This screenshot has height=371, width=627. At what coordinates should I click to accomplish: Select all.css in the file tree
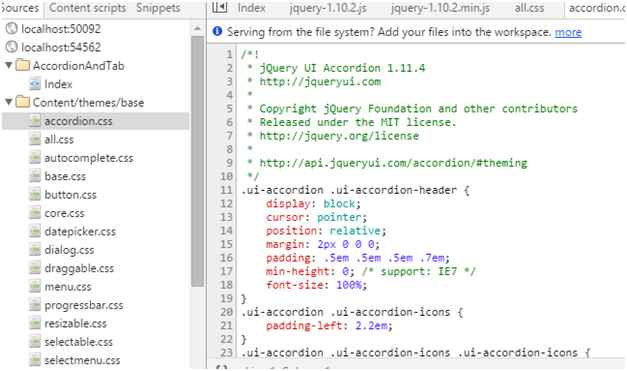[x=59, y=139]
